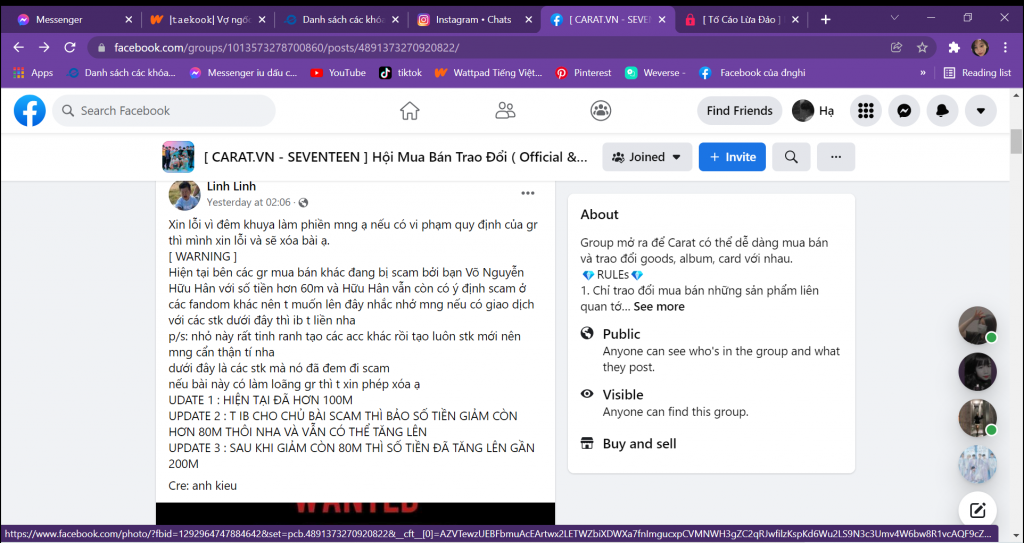This screenshot has height=543, width=1024.
Task: Open the Wattpad Tiếng Việt bookmark
Action: [488, 73]
